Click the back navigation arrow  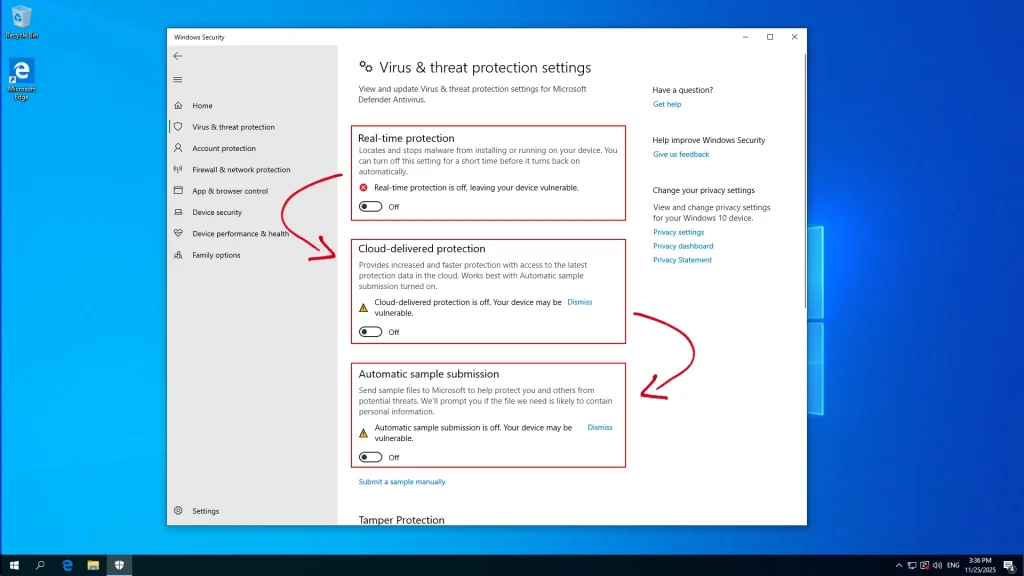pyautogui.click(x=178, y=56)
